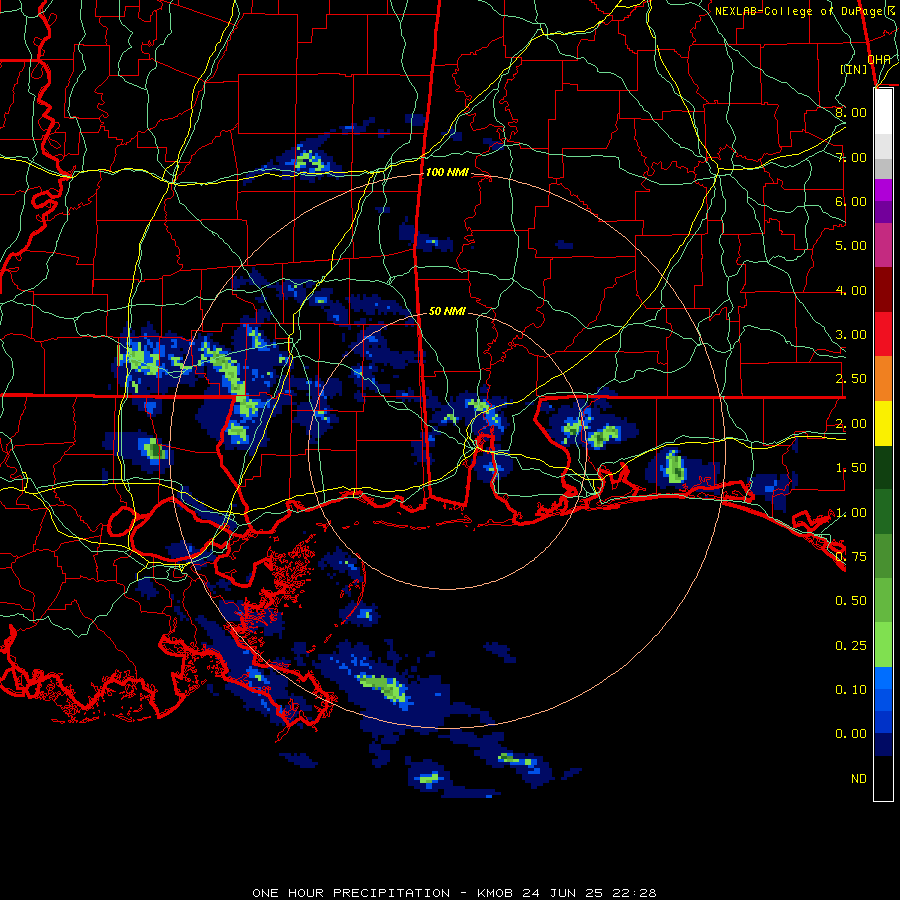Click the 0.10 legend value
The width and height of the screenshot is (900, 900).
coord(851,690)
